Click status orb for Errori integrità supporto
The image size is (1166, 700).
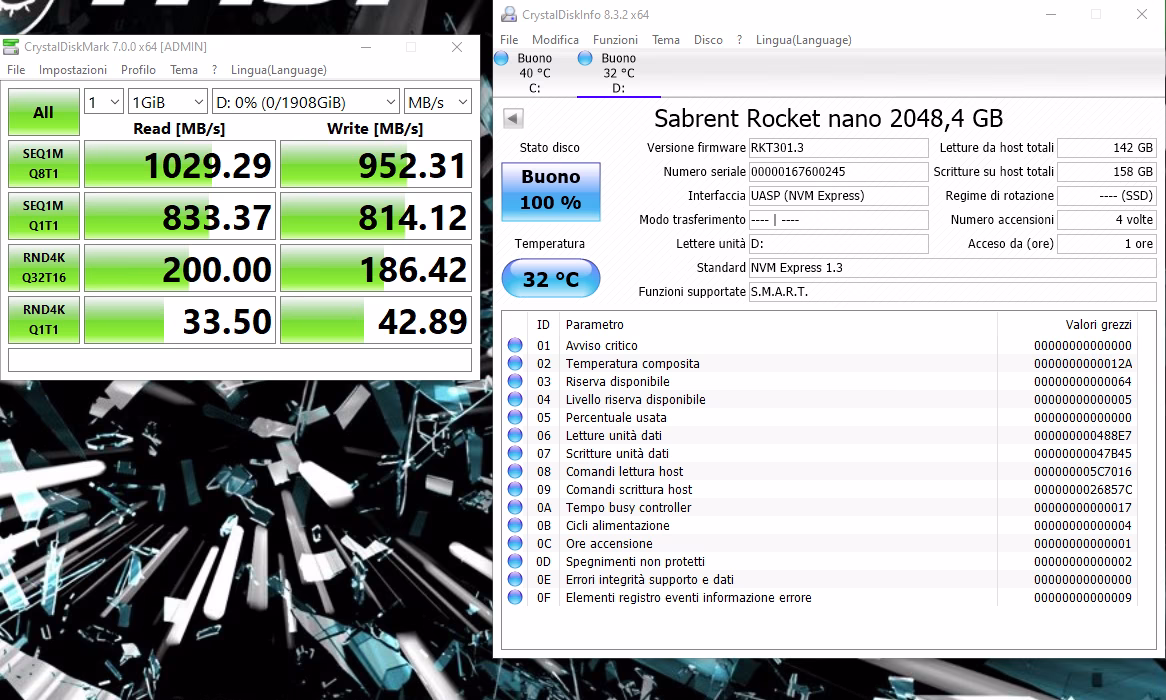point(515,579)
